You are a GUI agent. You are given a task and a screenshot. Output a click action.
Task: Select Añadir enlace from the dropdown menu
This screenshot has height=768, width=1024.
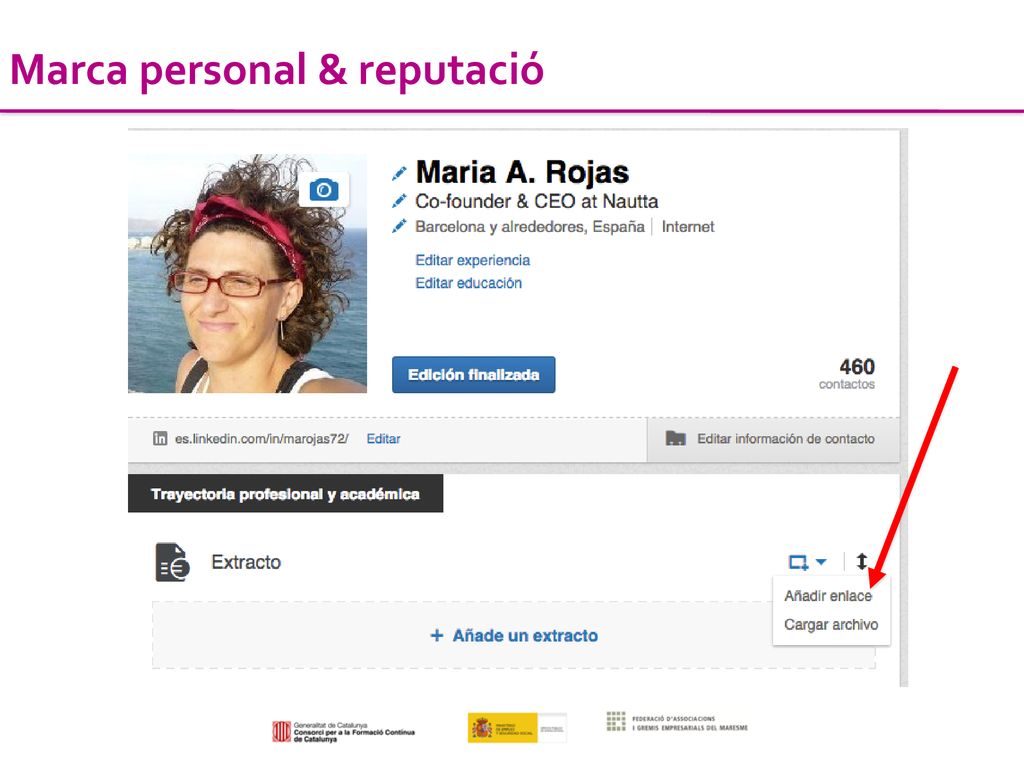point(828,596)
